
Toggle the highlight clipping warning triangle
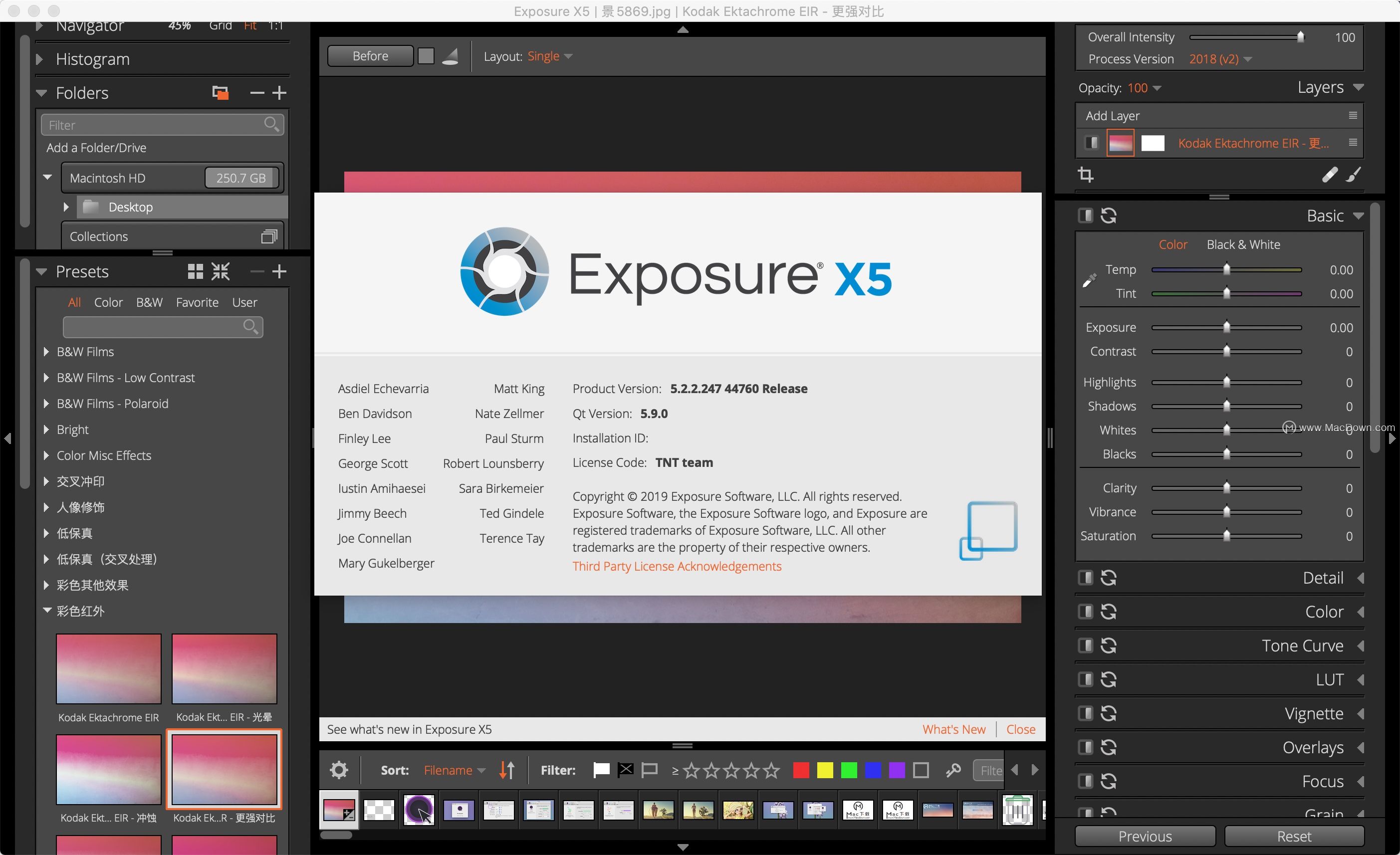[450, 56]
